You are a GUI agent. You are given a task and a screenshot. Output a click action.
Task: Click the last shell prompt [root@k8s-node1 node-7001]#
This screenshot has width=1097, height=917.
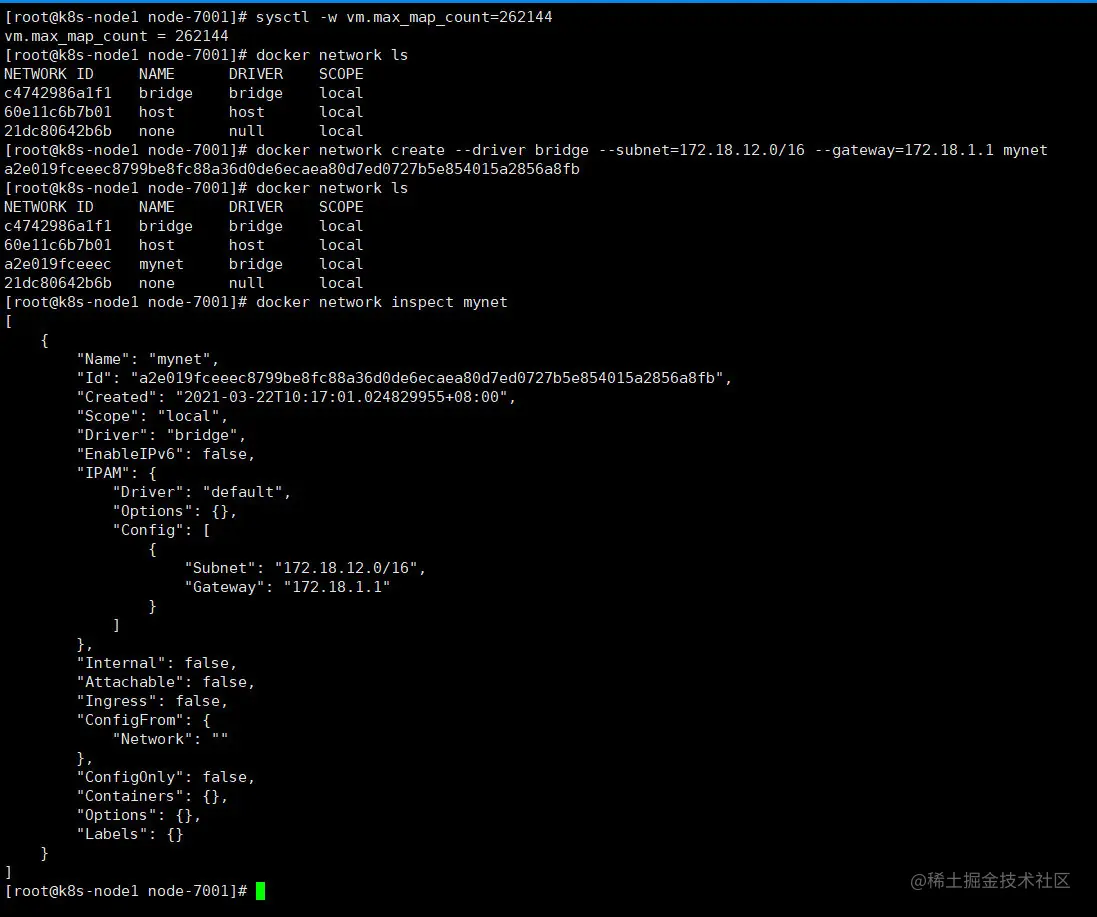(x=125, y=890)
